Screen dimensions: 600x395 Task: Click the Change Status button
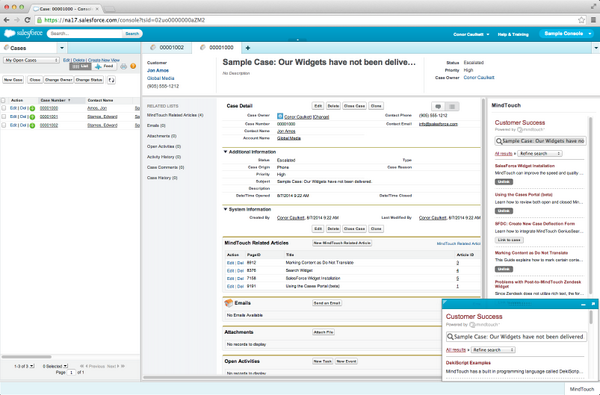(x=89, y=80)
